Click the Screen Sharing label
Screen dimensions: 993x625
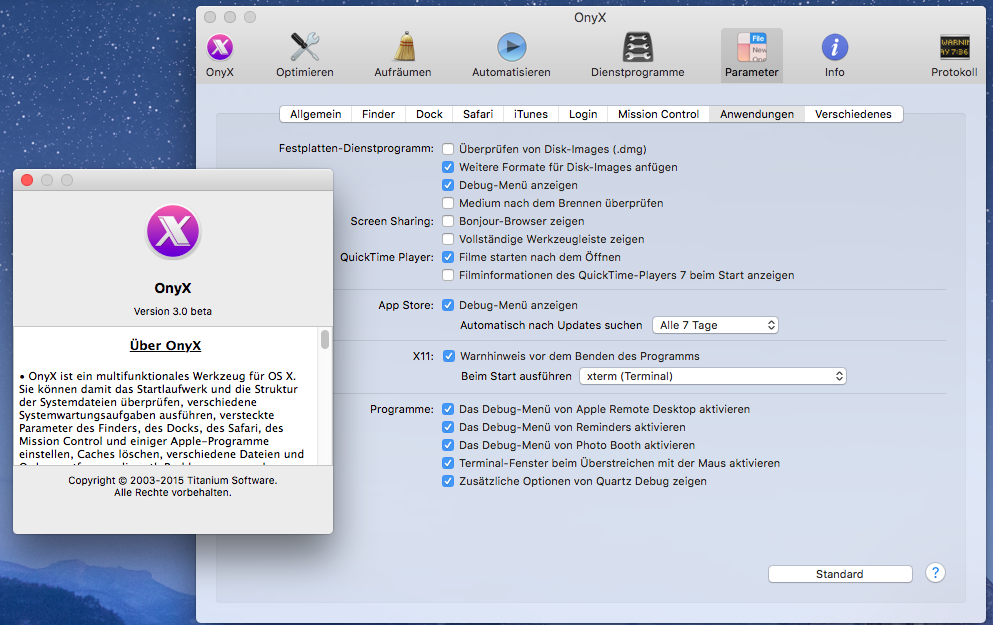392,221
